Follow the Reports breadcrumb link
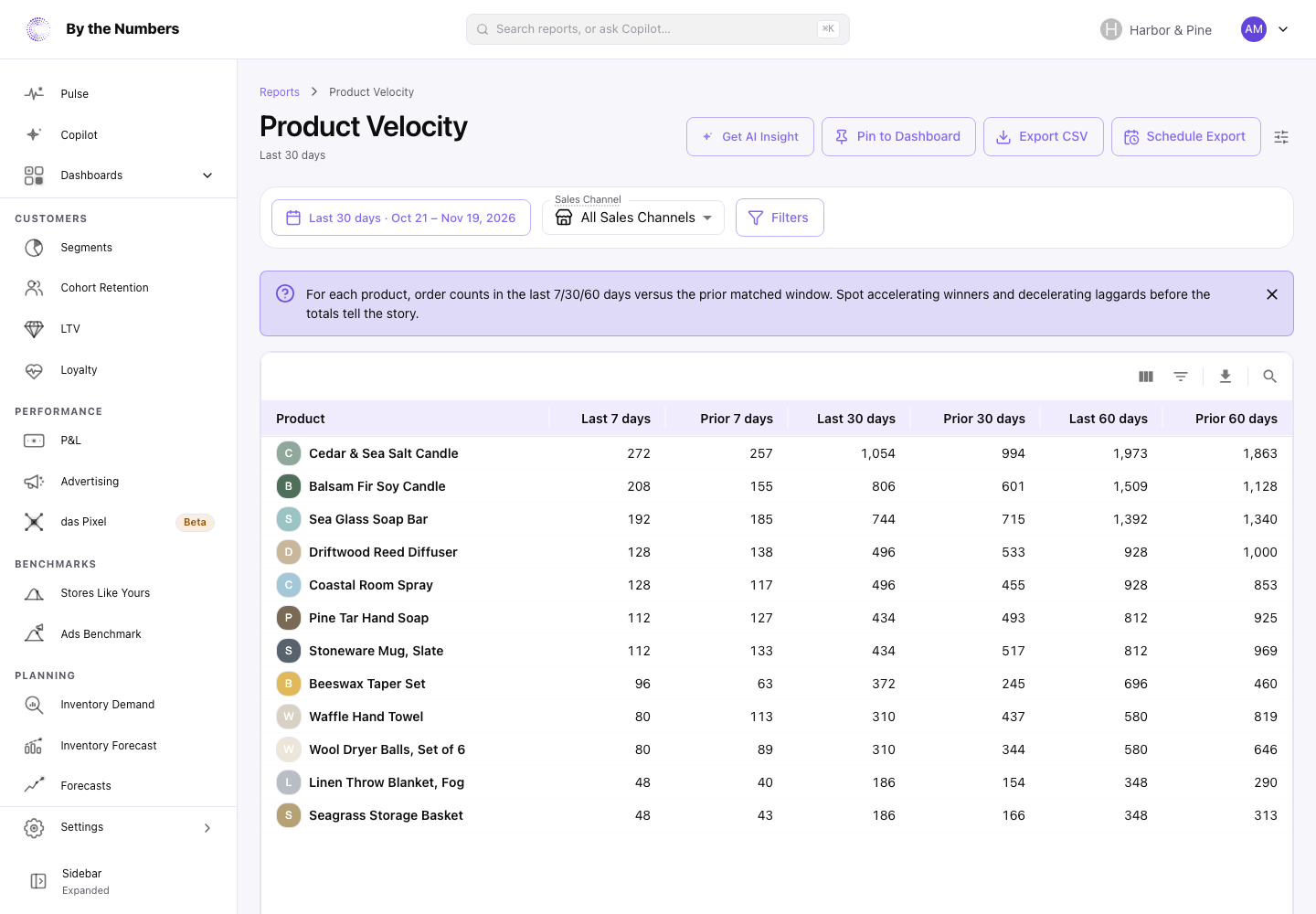 coord(280,92)
